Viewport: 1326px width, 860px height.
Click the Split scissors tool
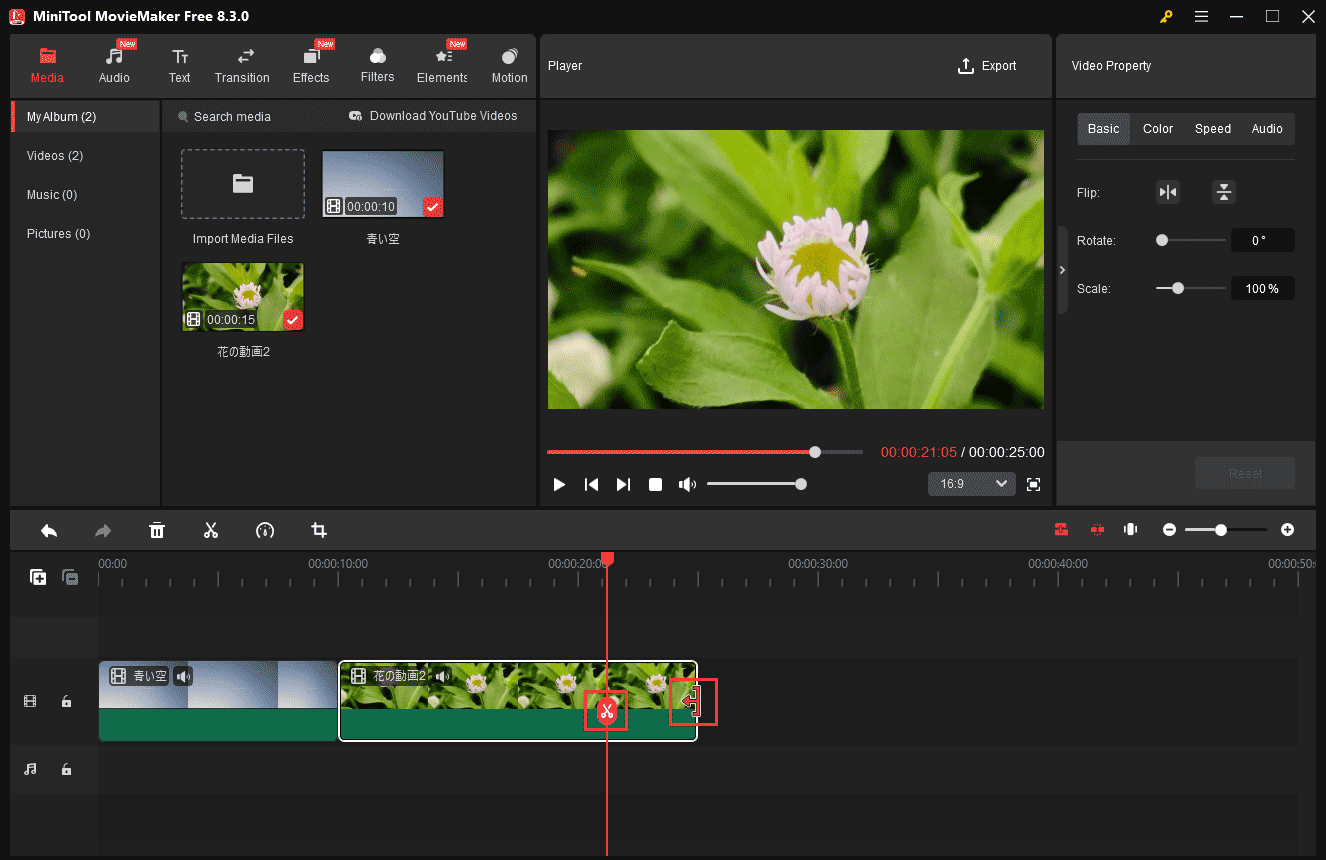point(211,530)
